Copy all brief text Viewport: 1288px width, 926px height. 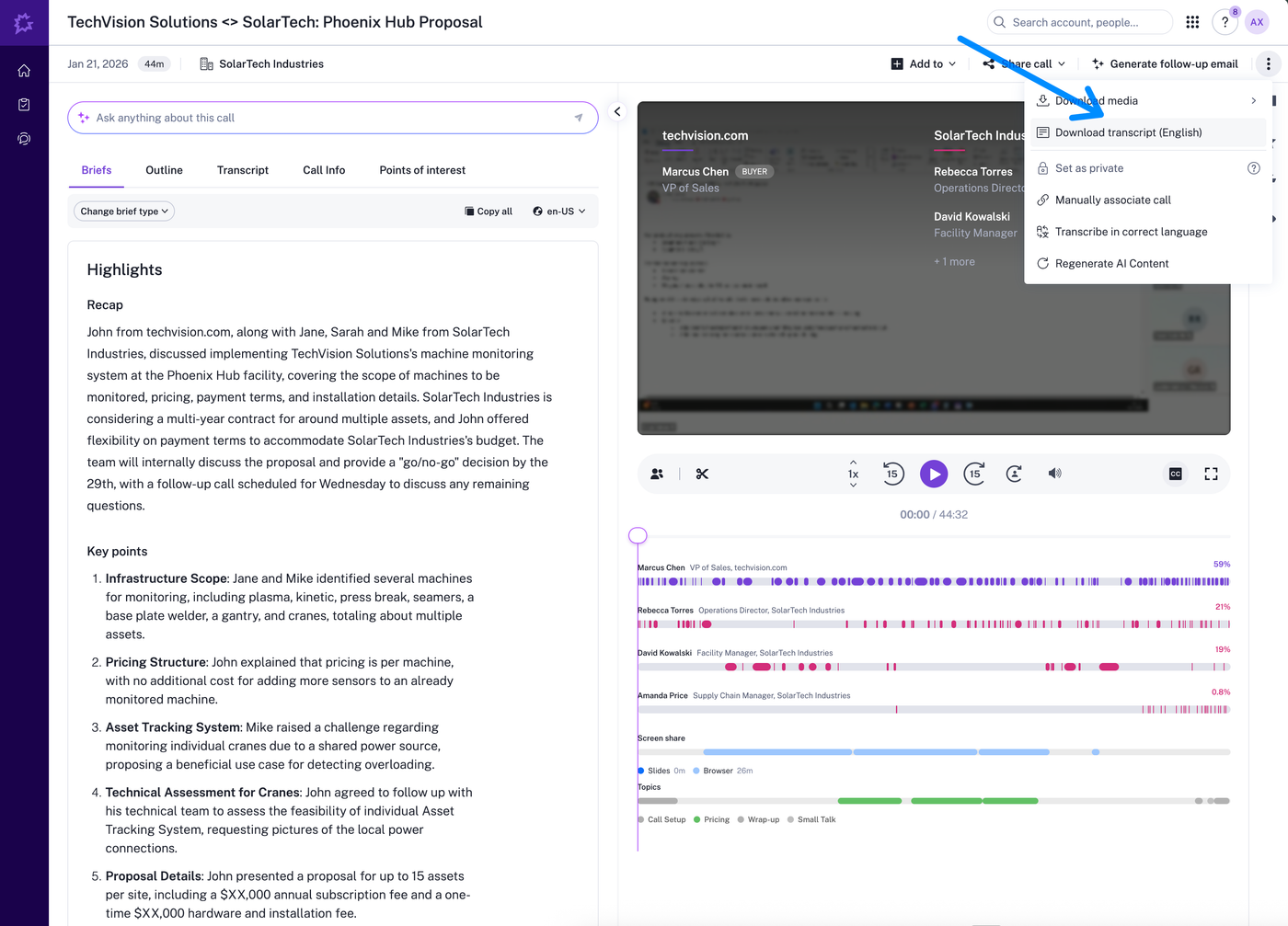[x=489, y=211]
